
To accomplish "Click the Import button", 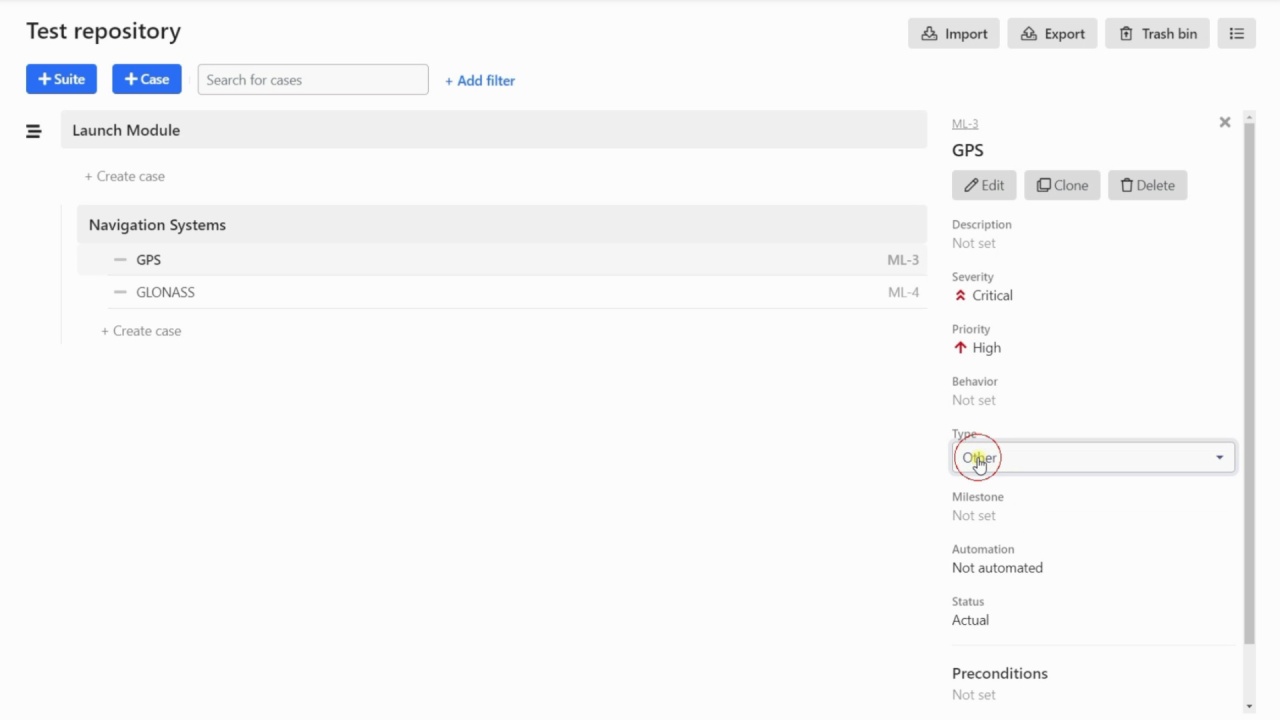I will [x=954, y=34].
